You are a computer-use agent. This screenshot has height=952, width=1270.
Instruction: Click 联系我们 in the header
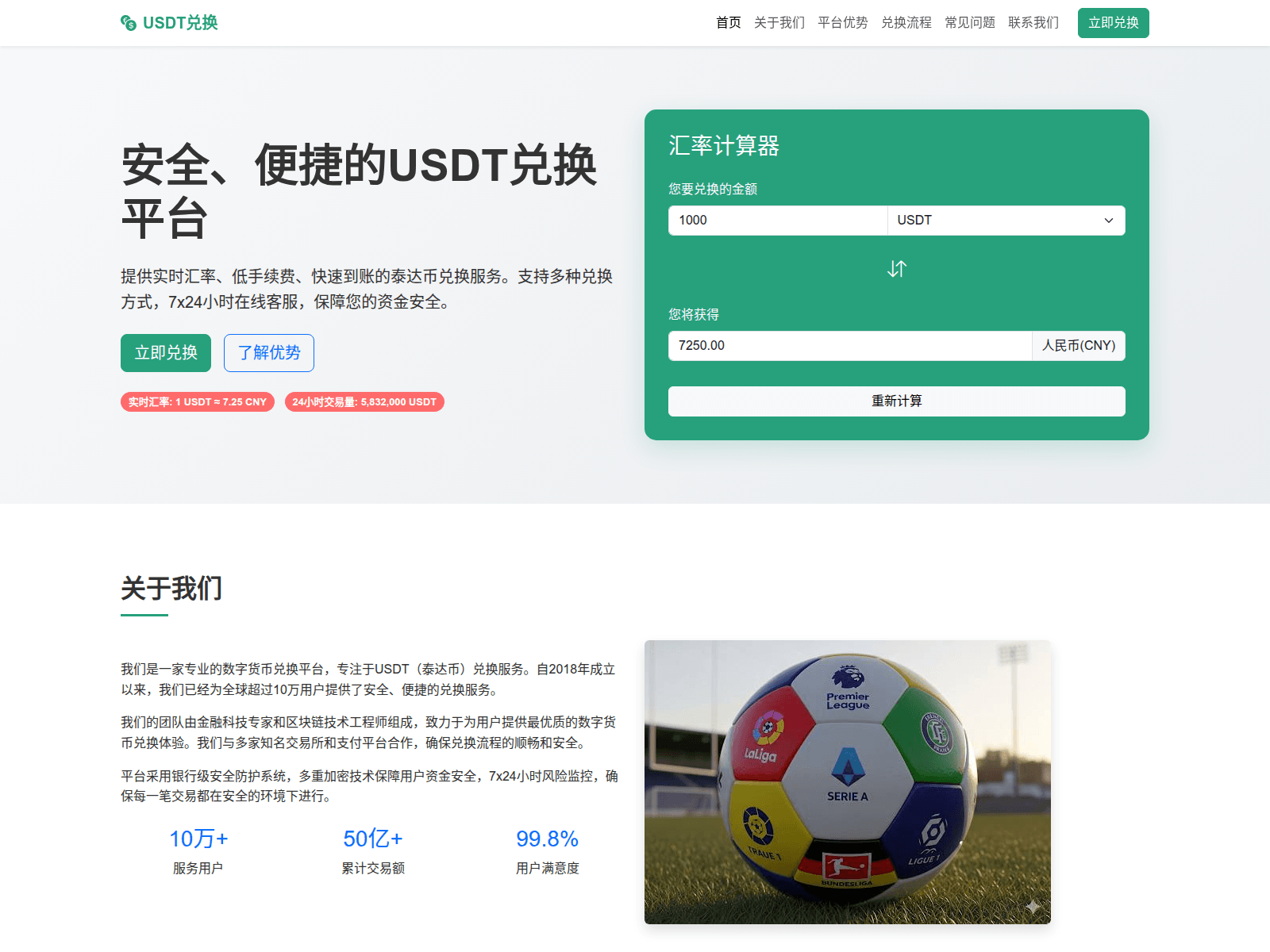pos(1033,23)
